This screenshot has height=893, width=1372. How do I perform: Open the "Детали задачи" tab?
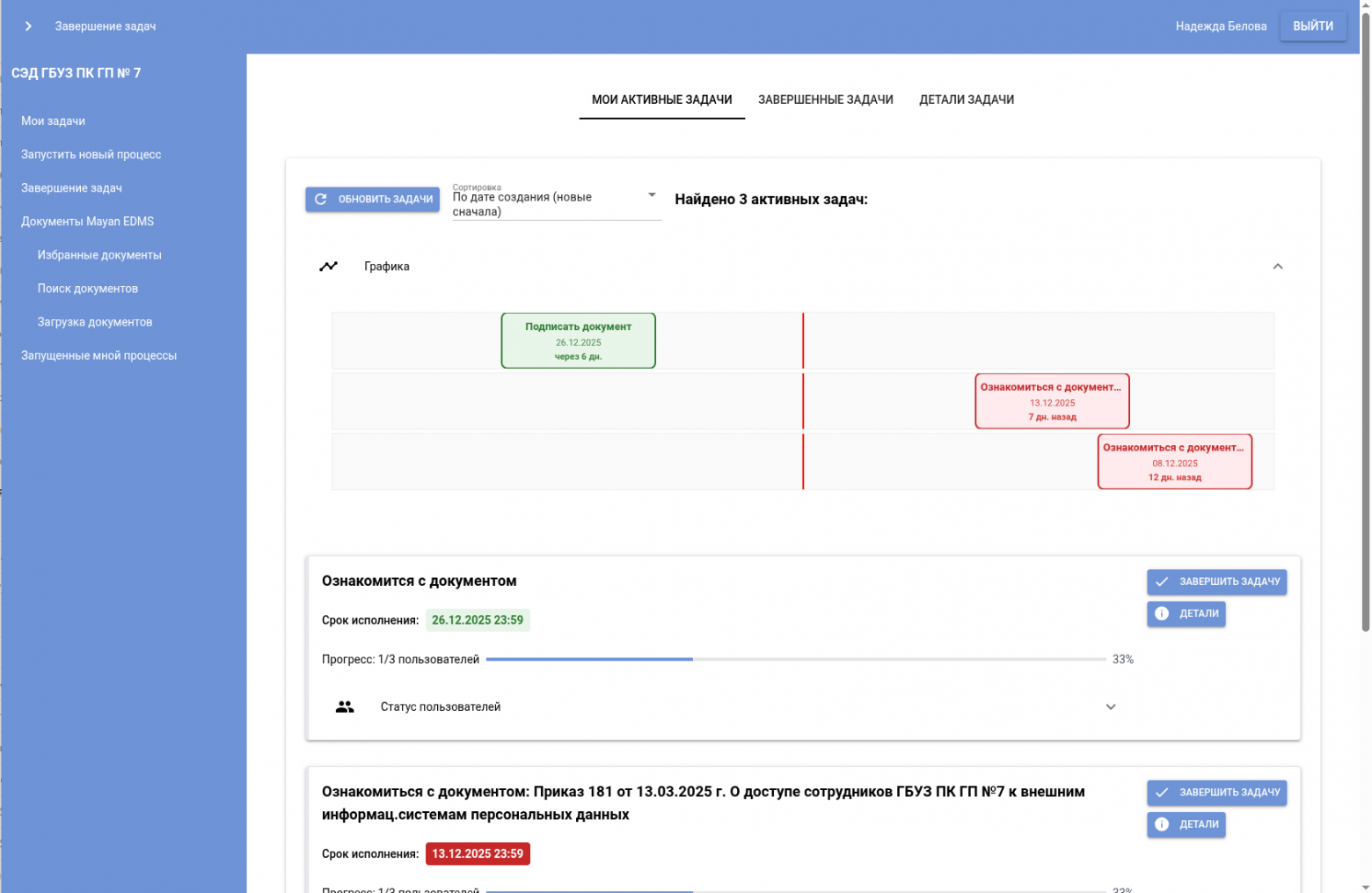(966, 99)
